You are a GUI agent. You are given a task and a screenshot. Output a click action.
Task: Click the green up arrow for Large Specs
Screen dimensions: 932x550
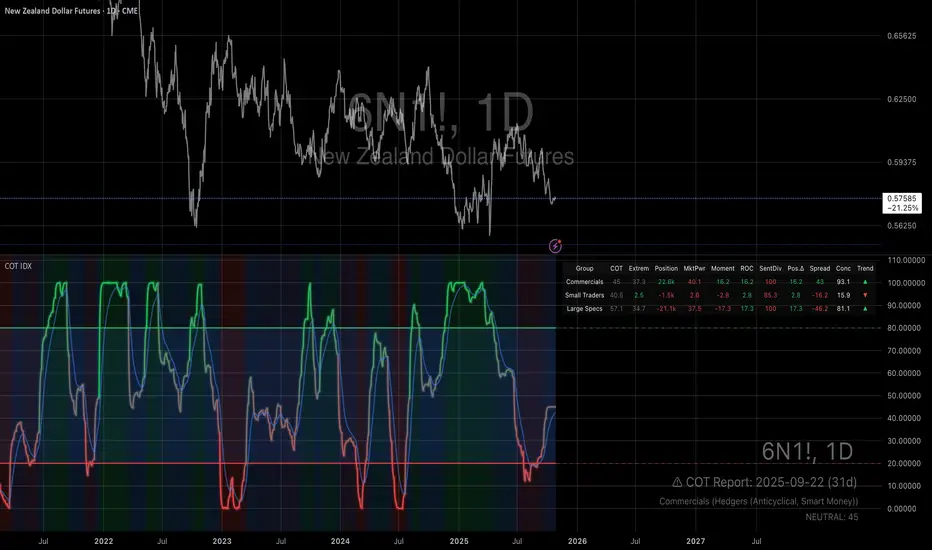pyautogui.click(x=865, y=308)
